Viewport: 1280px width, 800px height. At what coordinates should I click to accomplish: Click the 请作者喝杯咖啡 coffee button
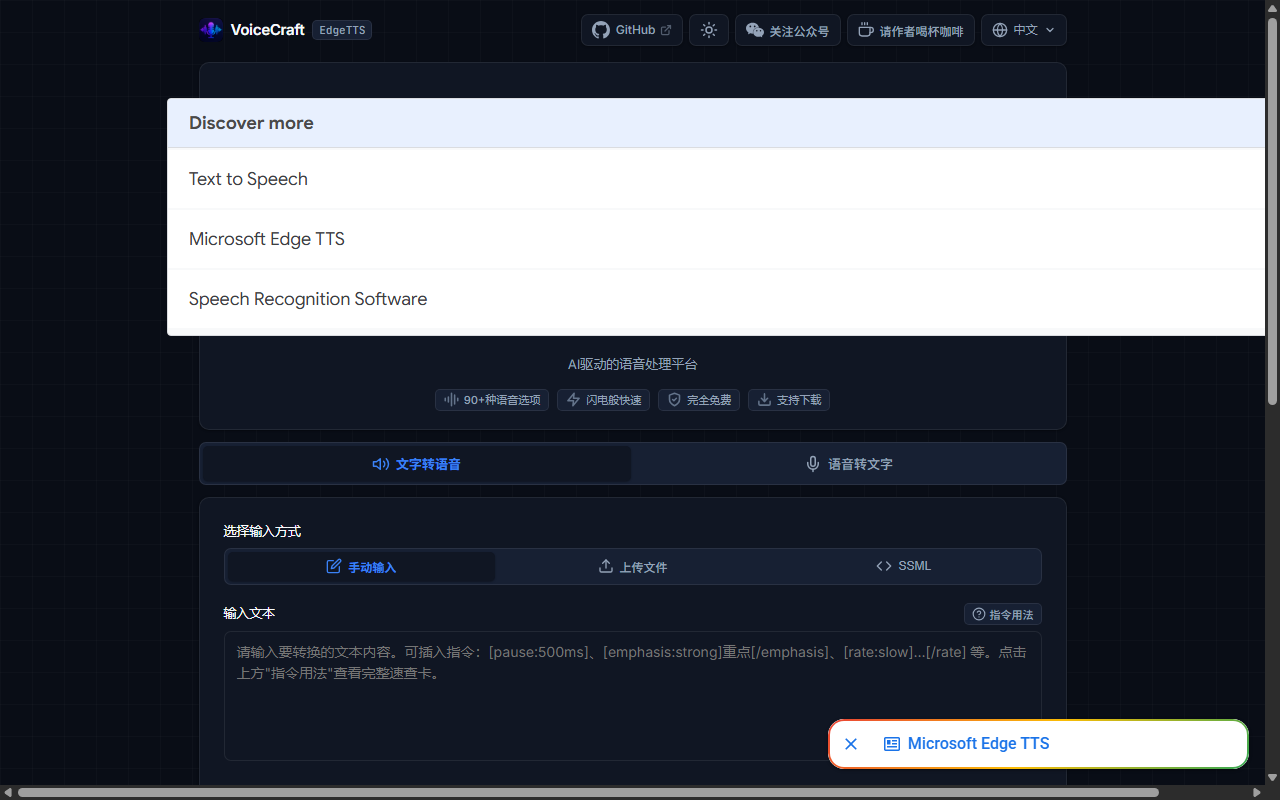(911, 30)
